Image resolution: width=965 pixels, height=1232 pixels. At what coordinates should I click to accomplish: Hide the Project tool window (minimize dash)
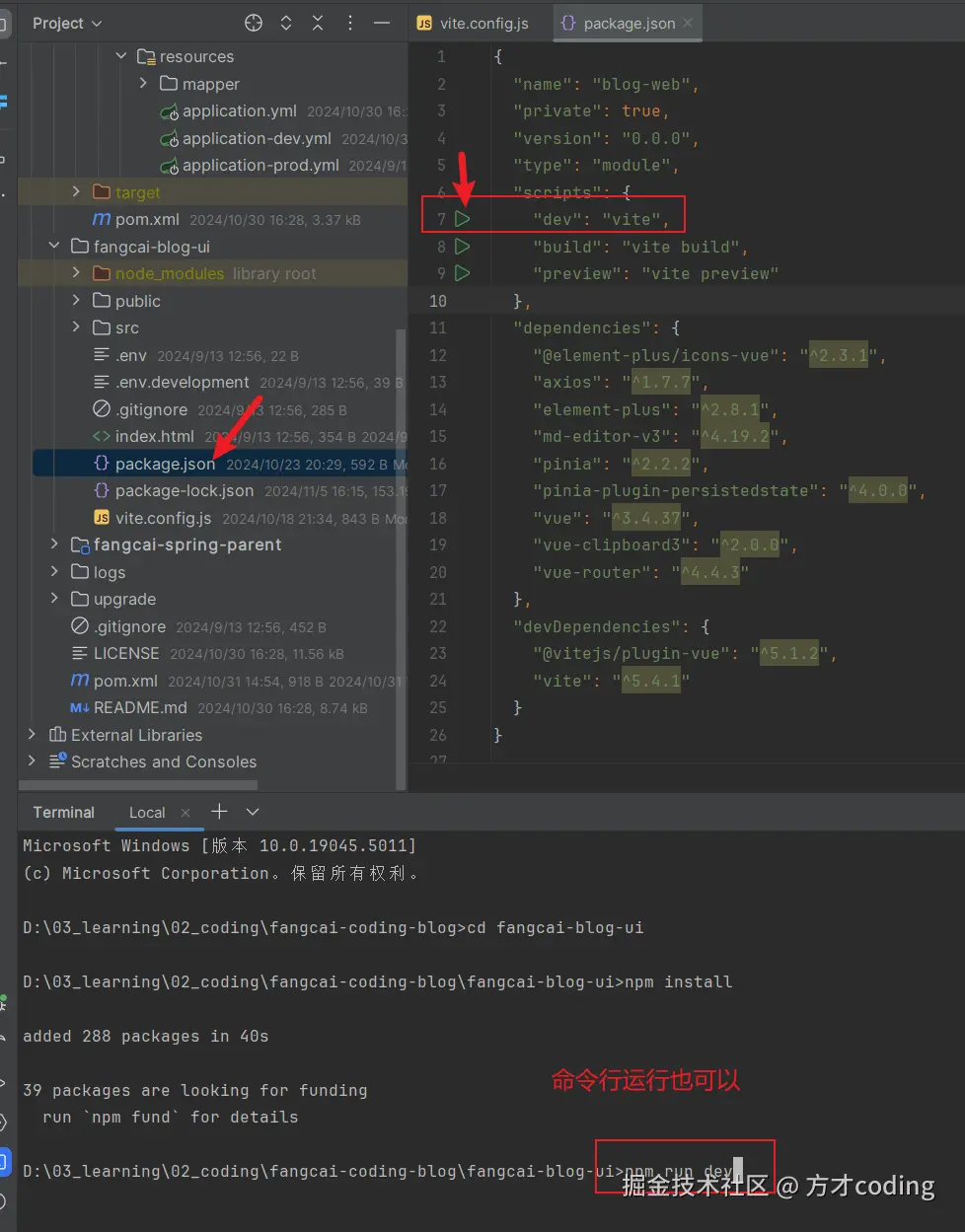point(382,23)
